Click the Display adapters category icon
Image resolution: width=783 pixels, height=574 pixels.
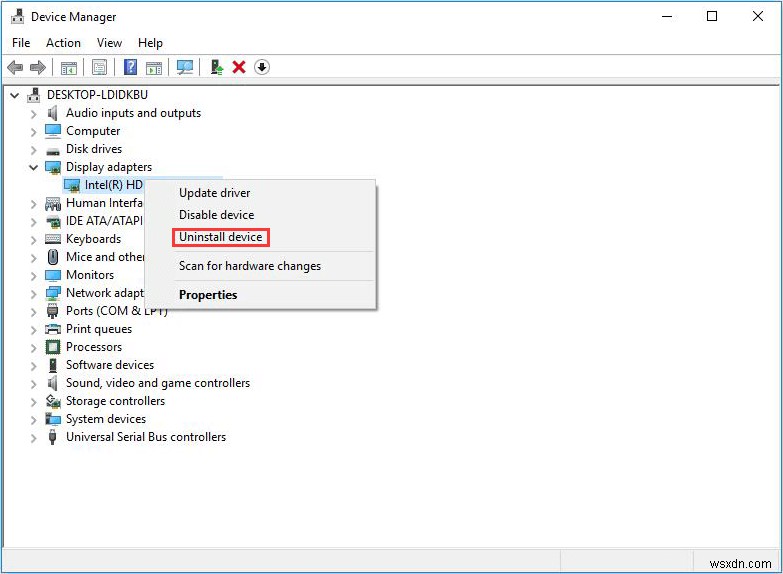point(53,167)
